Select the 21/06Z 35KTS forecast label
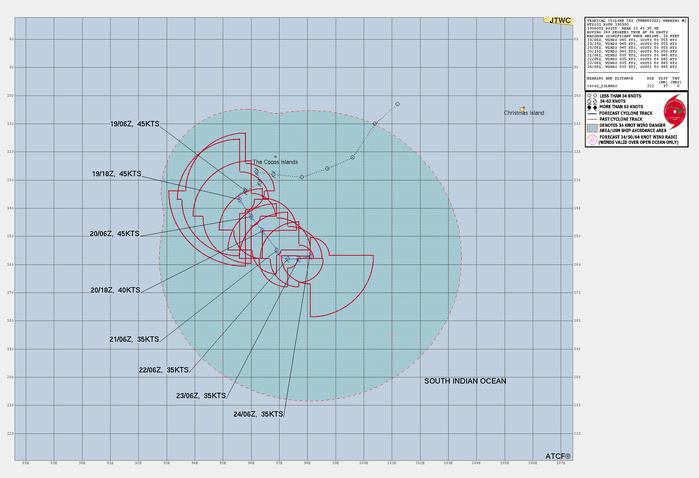 click(x=135, y=339)
